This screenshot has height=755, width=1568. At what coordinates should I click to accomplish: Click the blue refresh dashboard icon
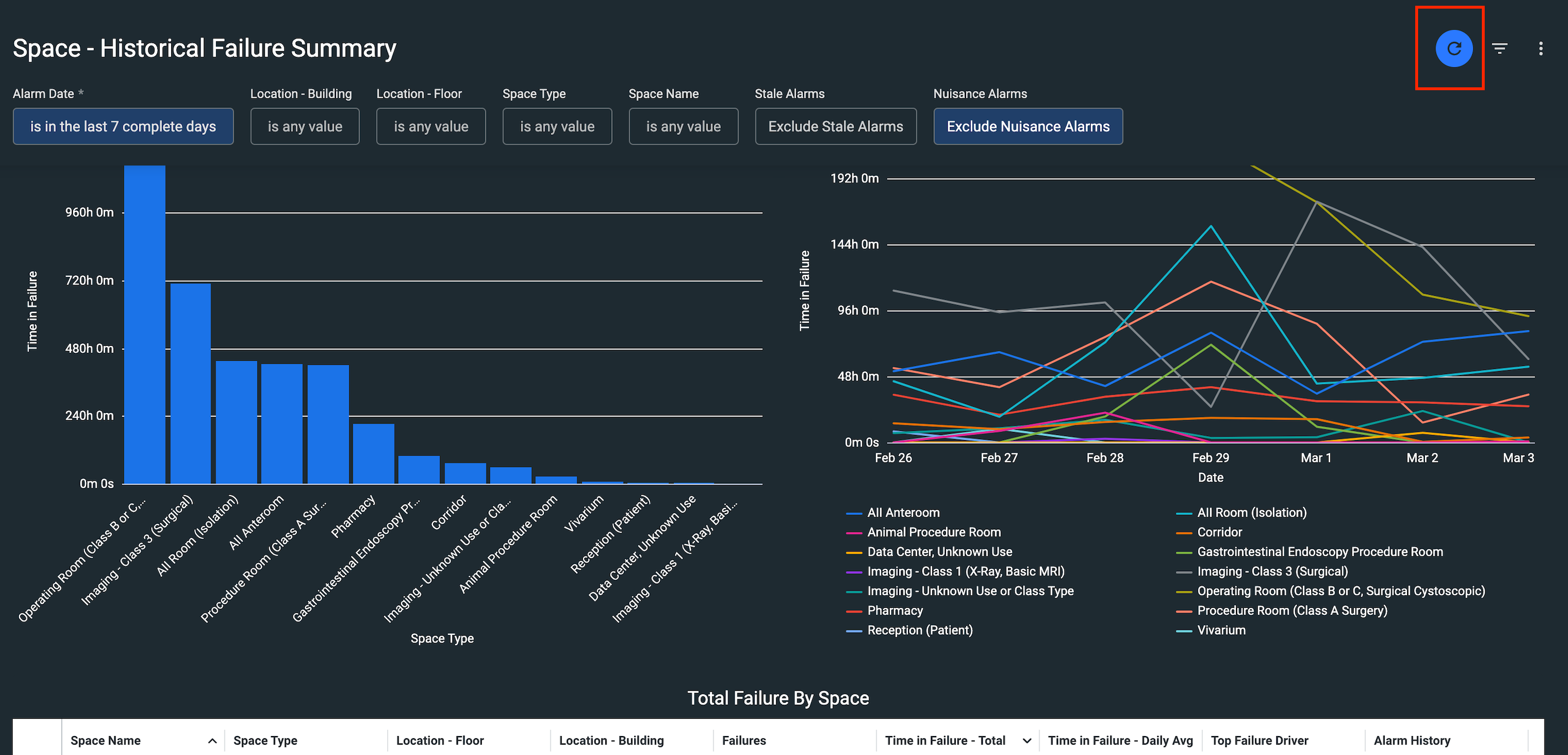tap(1454, 48)
